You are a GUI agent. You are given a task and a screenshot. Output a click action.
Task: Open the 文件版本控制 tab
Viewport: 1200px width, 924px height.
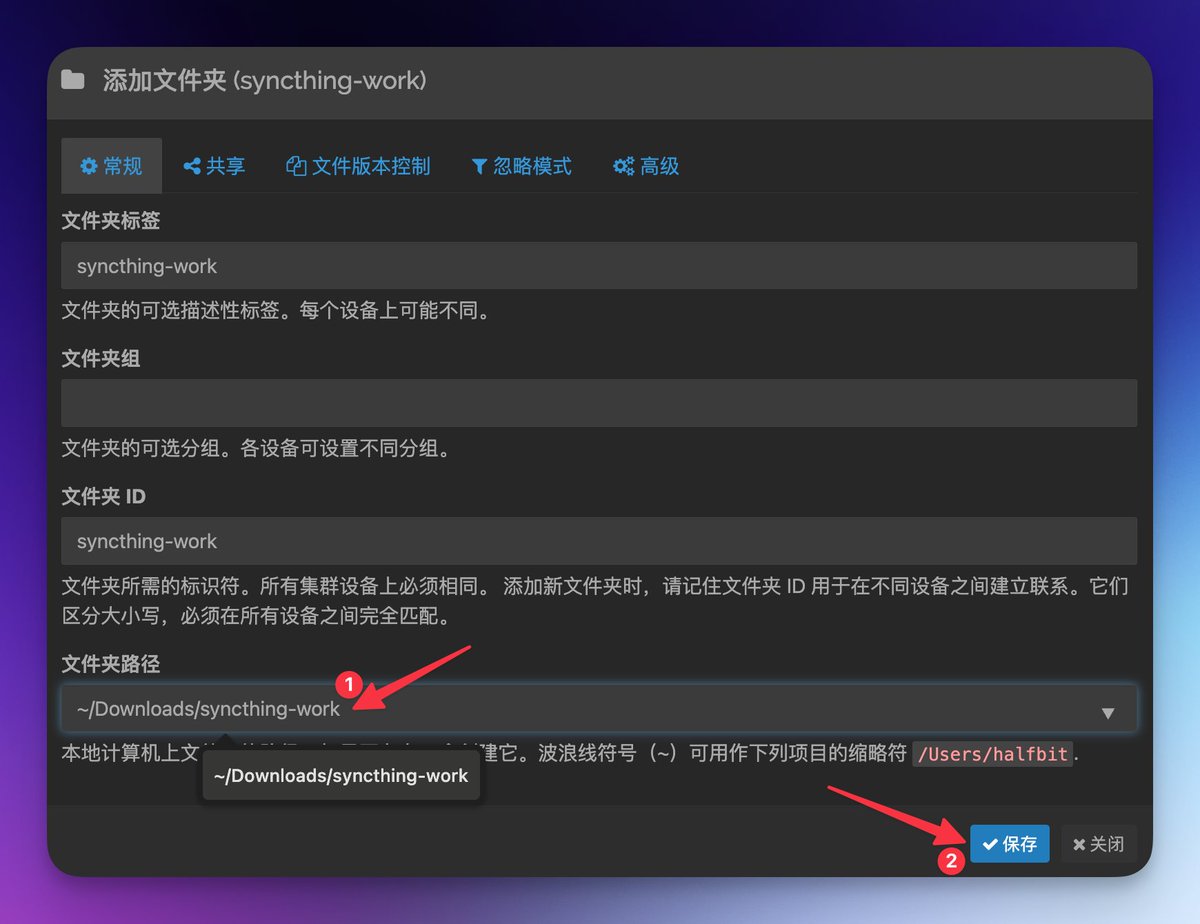click(x=358, y=166)
